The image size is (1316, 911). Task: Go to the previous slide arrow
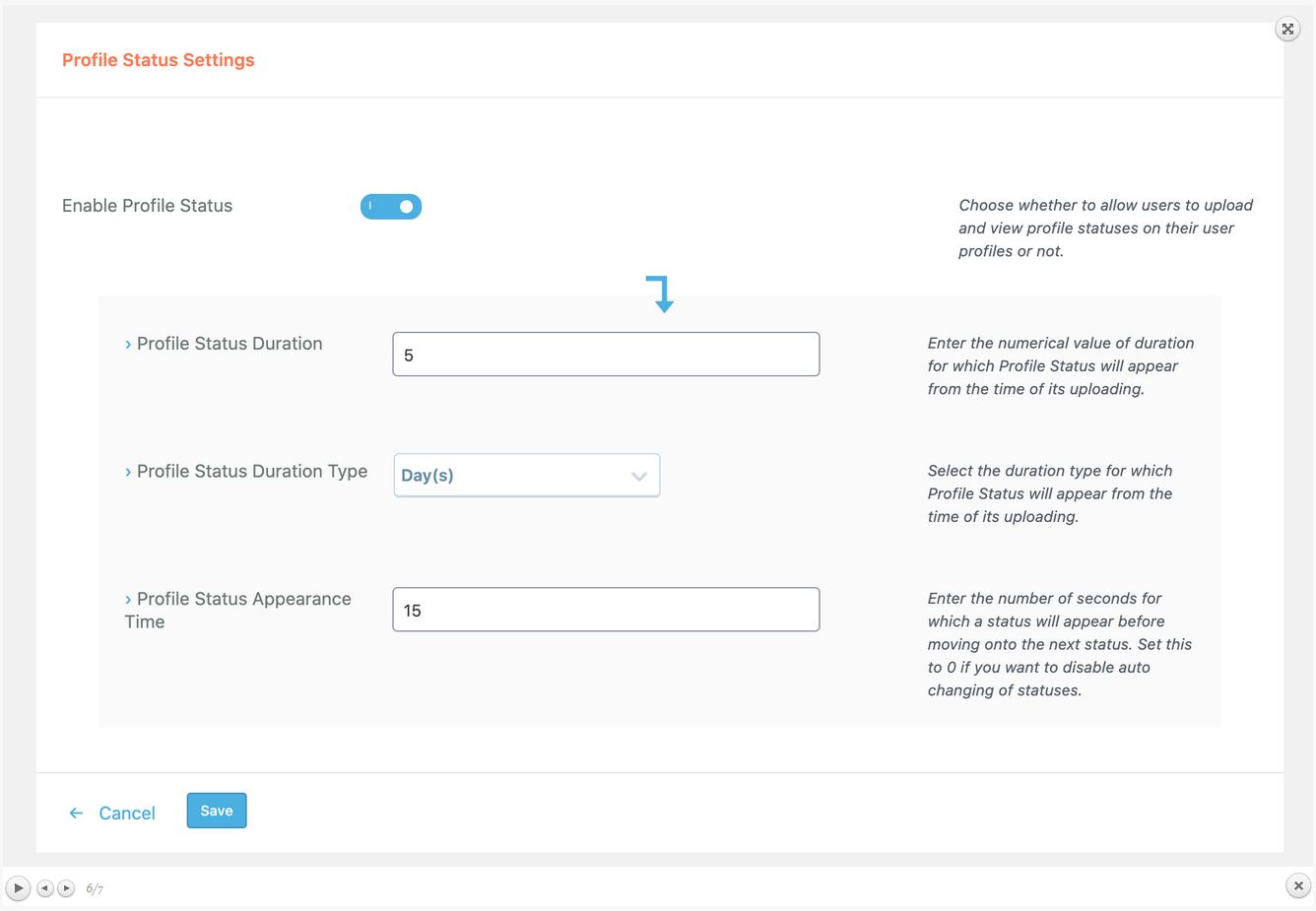click(x=45, y=888)
